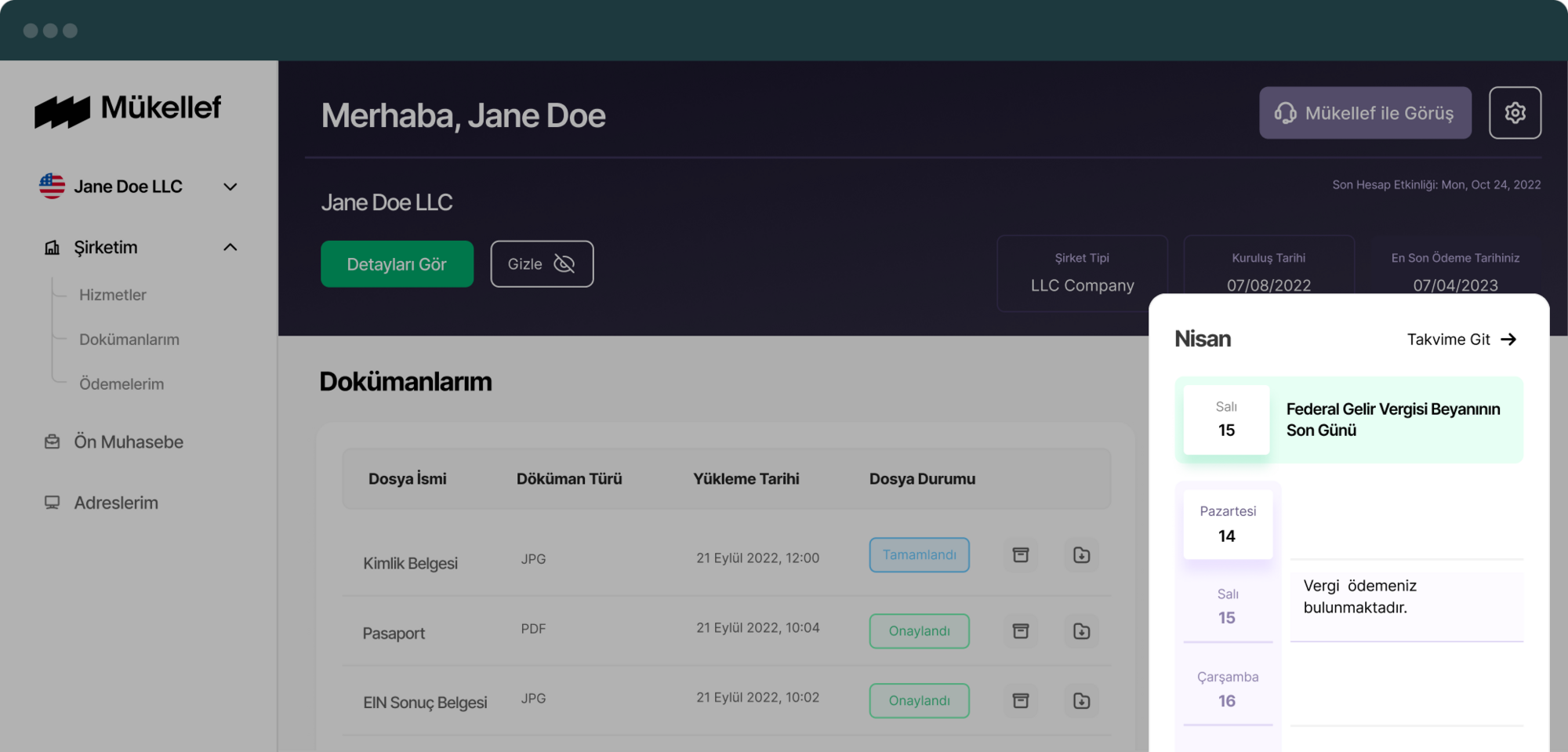The width and height of the screenshot is (1568, 752).
Task: Sort by the Döküman Türü column header
Action: [x=569, y=479]
